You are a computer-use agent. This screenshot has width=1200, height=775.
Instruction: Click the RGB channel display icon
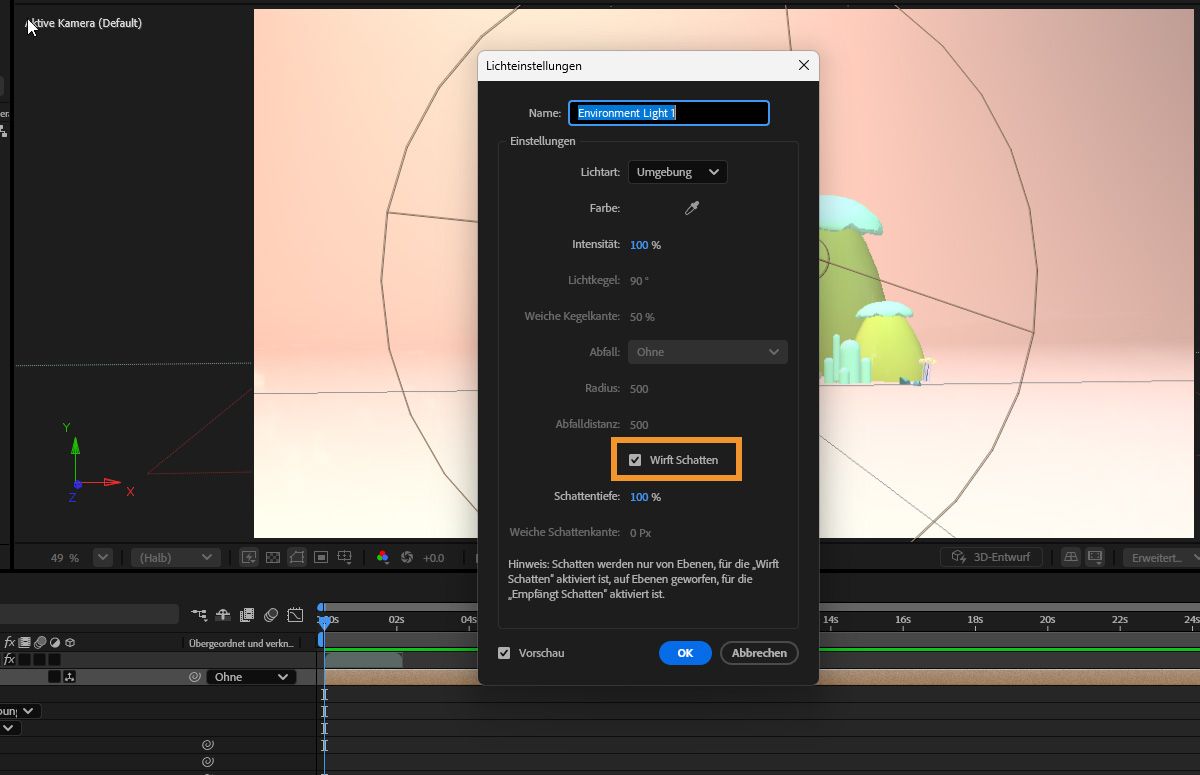tap(382, 557)
